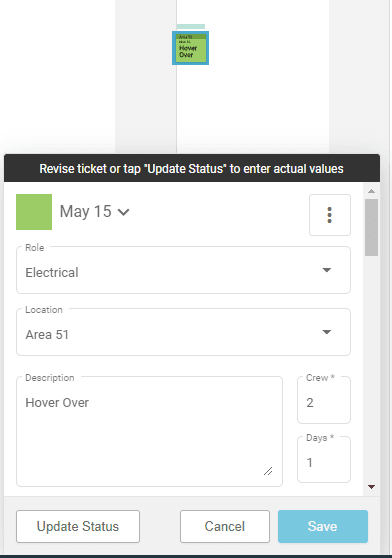Click into the Crew number field
This screenshot has height=558, width=392.
pyautogui.click(x=324, y=400)
